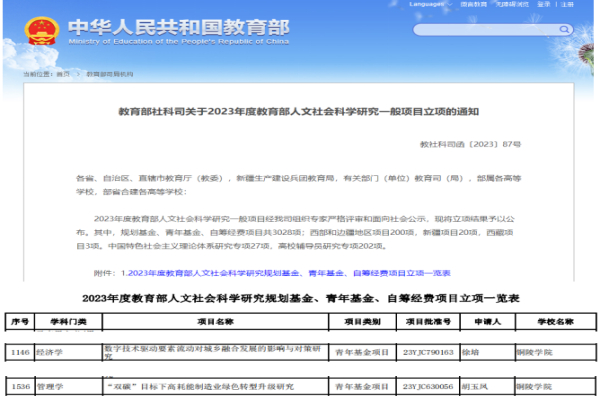Click the national emblem logo
The width and height of the screenshot is (600, 400).
(42, 31)
